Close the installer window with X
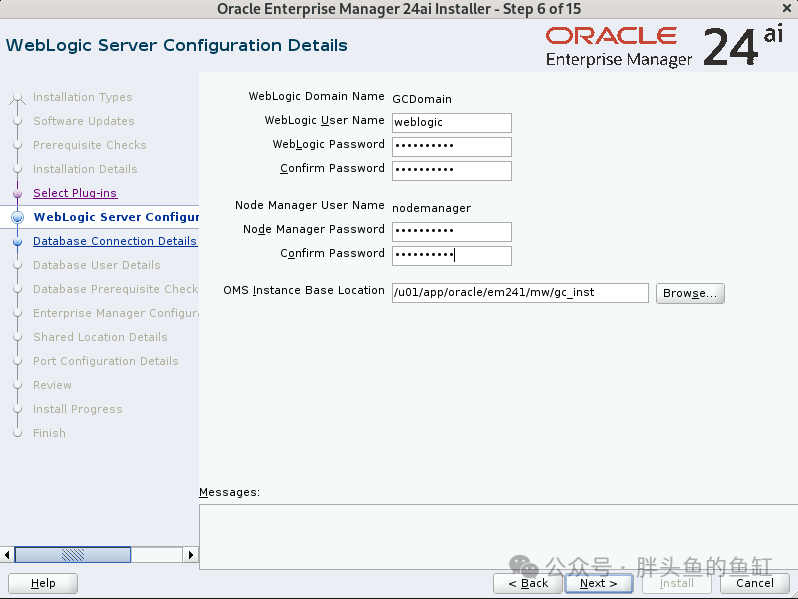The image size is (798, 599). click(786, 8)
